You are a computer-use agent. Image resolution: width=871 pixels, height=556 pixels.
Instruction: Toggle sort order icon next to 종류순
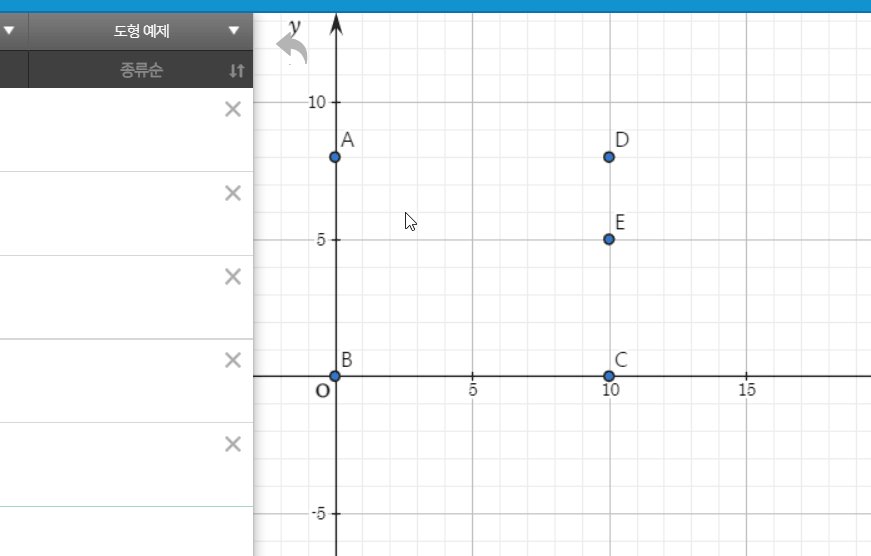pos(237,71)
